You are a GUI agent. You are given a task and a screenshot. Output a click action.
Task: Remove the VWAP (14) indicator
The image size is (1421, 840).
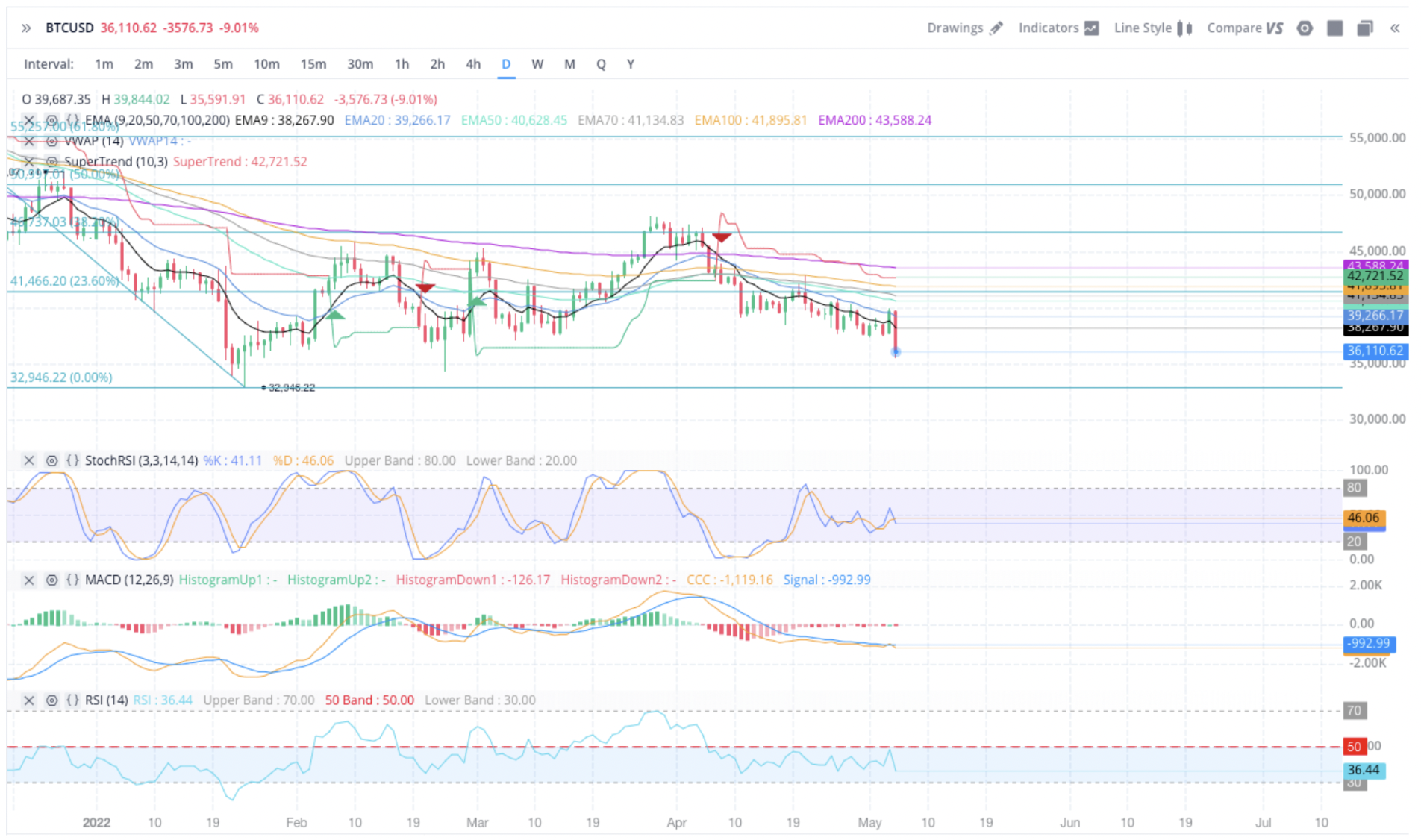[29, 141]
